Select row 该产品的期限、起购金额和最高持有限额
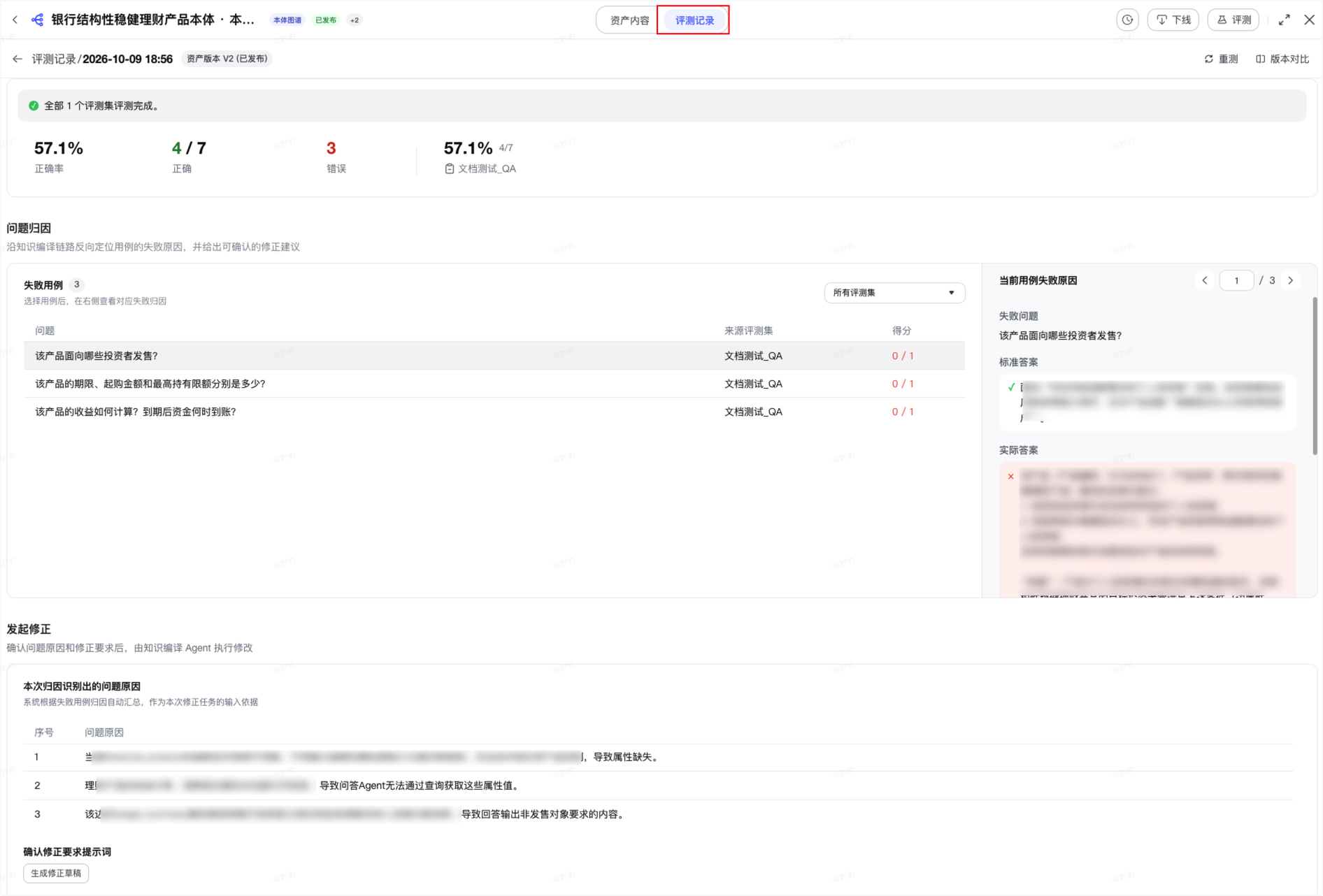 494,384
